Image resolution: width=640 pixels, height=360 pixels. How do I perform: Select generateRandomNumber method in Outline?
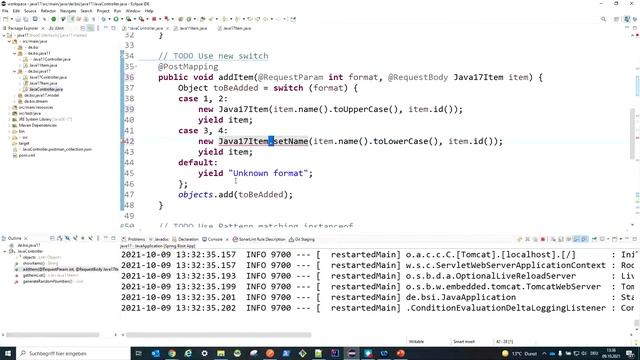tap(49, 281)
